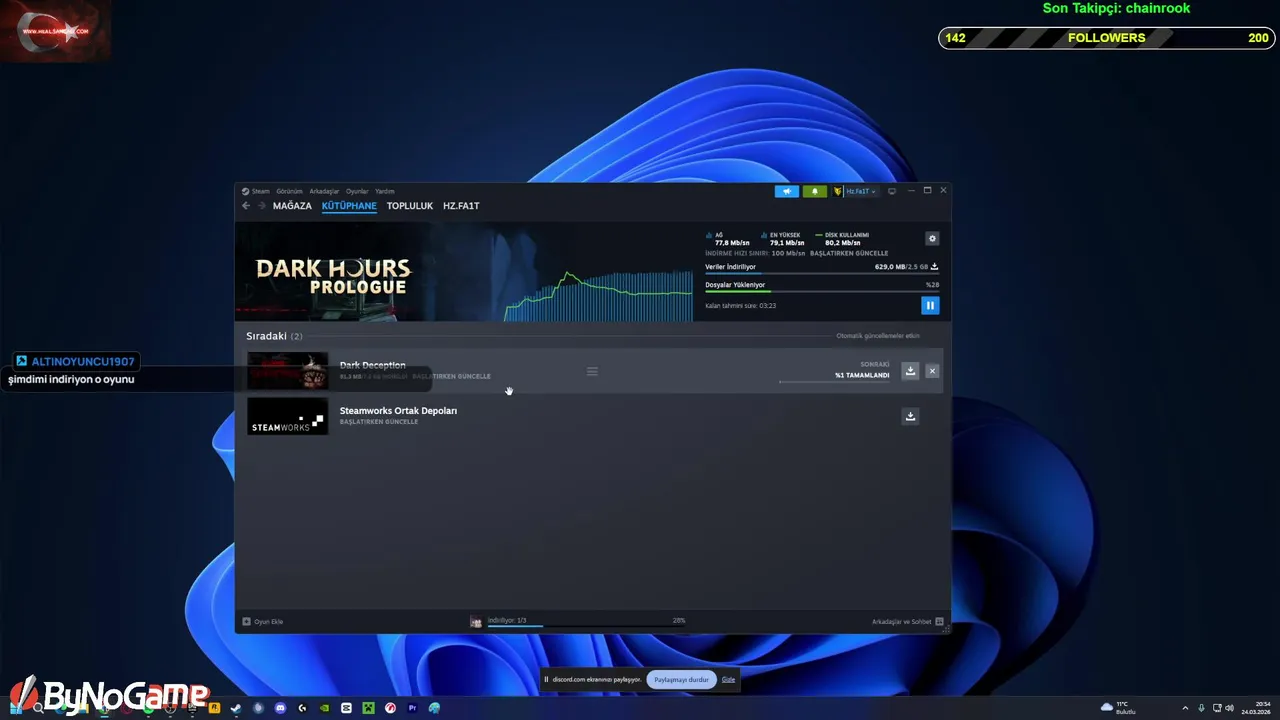This screenshot has height=720, width=1280.
Task: Click the download bandwidth graph
Action: click(x=597, y=295)
